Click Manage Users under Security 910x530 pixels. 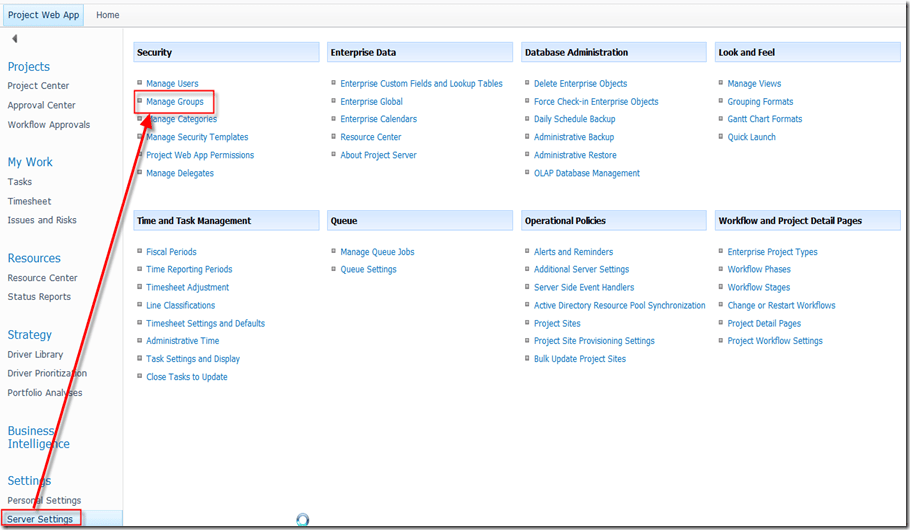pyautogui.click(x=172, y=84)
